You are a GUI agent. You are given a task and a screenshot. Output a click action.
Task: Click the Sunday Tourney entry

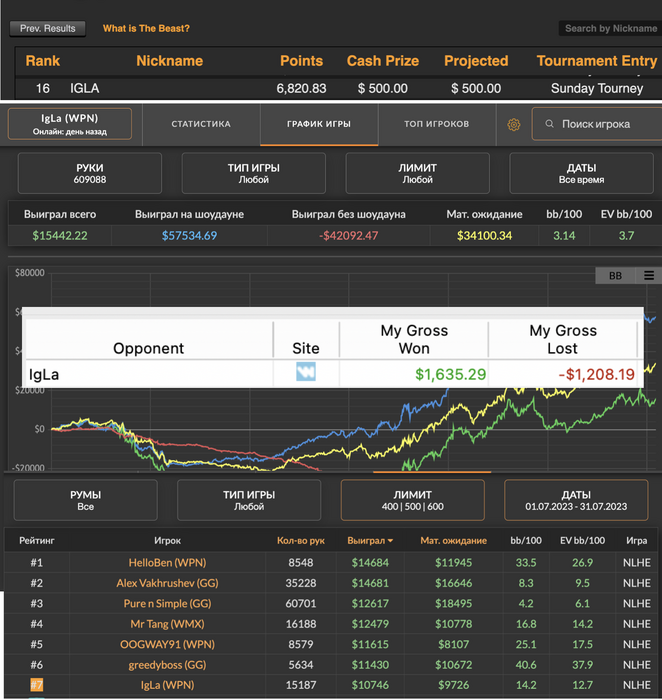[x=597, y=88]
